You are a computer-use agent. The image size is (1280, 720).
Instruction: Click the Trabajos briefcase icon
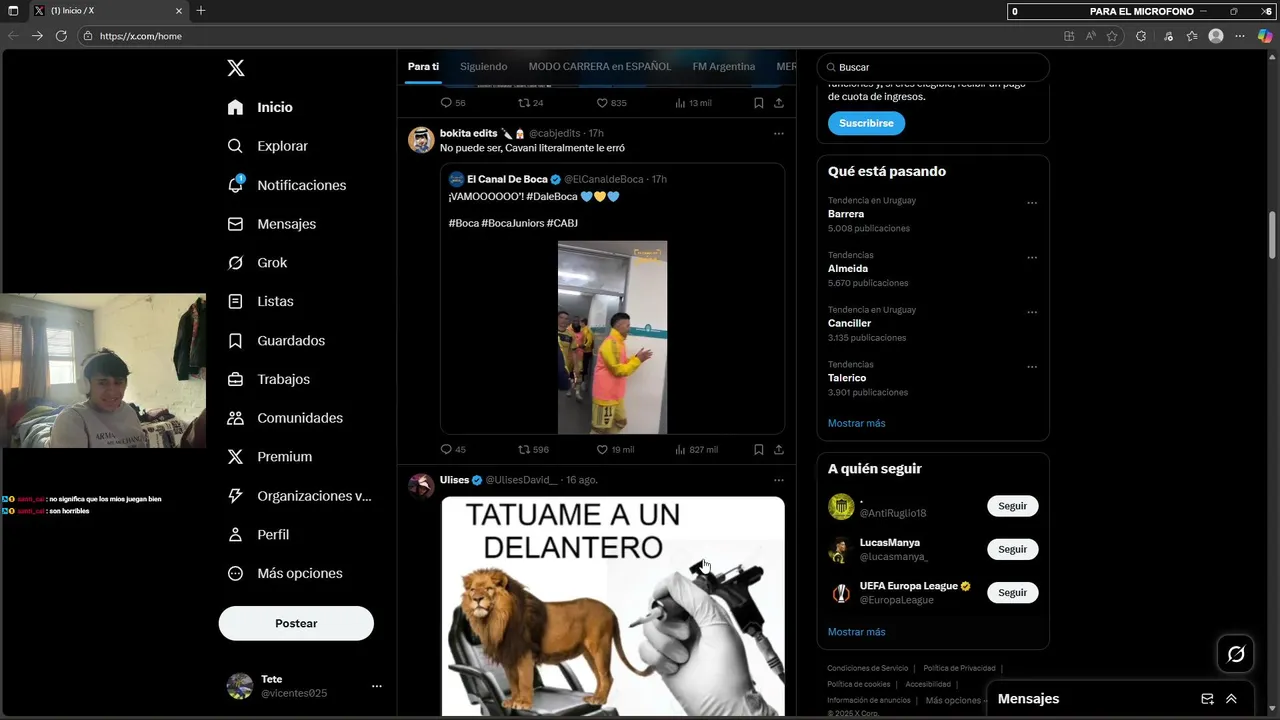click(x=235, y=379)
